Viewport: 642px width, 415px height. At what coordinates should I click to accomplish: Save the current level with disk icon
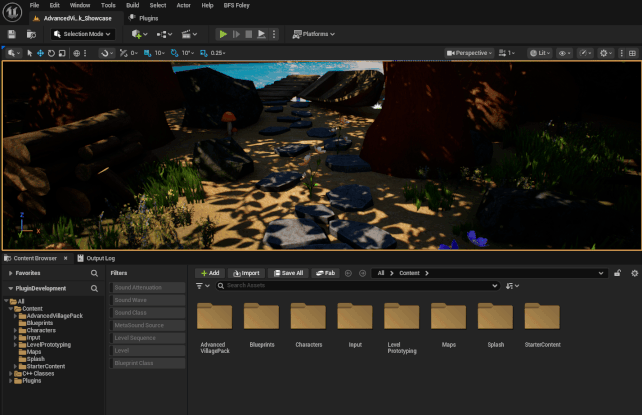(x=11, y=34)
